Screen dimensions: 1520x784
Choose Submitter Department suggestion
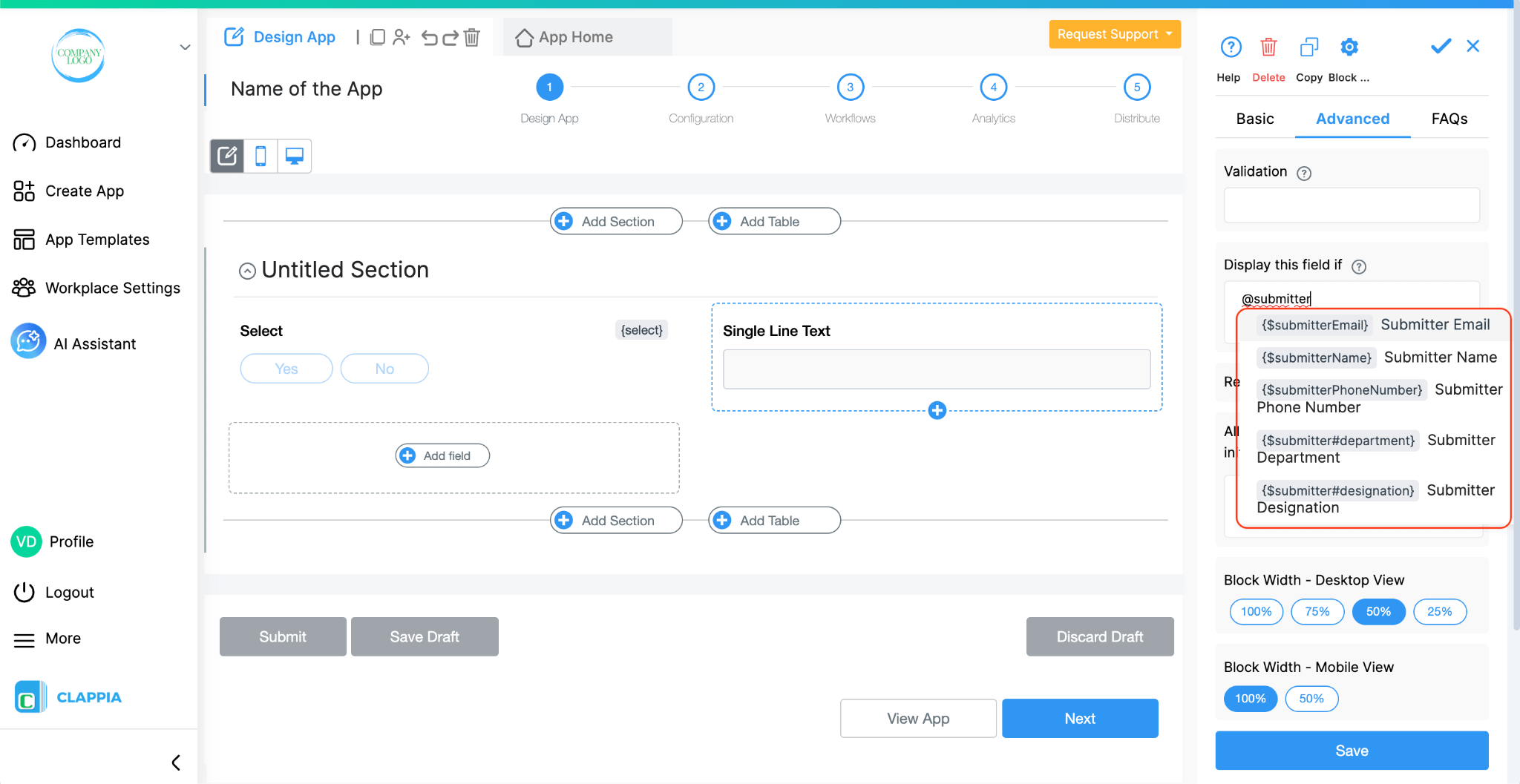pyautogui.click(x=1373, y=449)
